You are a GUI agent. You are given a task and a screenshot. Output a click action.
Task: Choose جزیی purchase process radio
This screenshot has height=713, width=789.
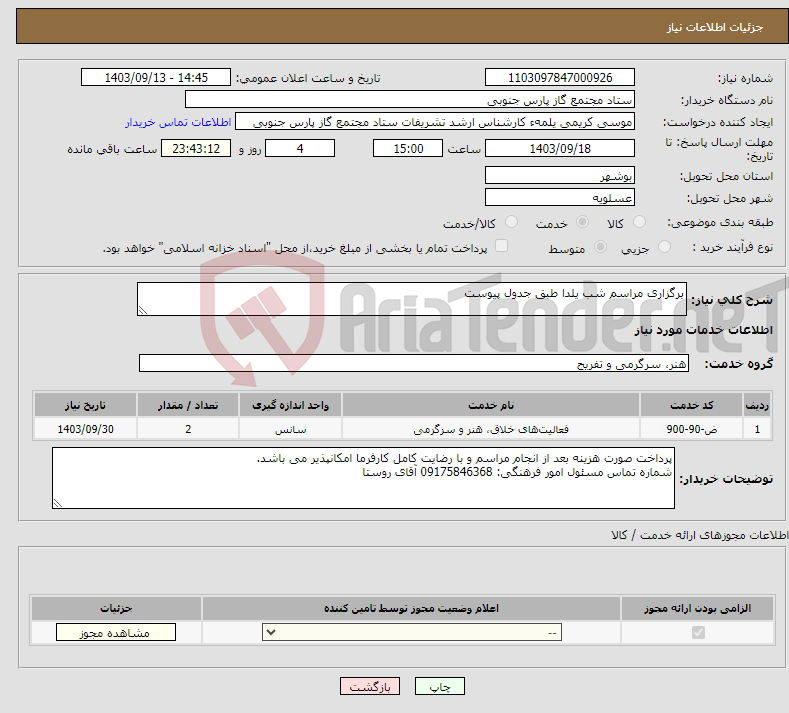664,247
